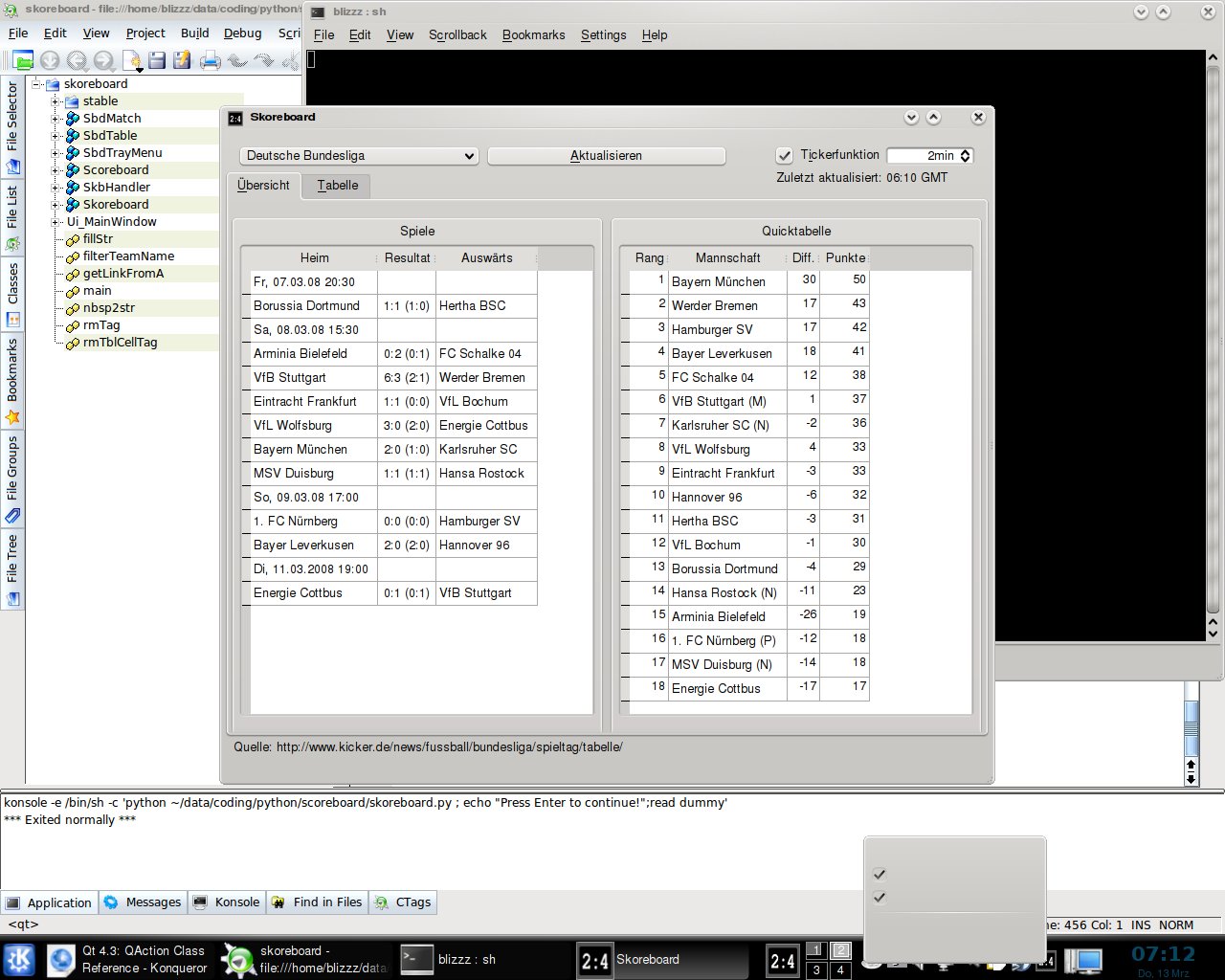This screenshot has width=1225, height=980.
Task: Expand the SbdTrayMenu class node
Action: (56, 153)
